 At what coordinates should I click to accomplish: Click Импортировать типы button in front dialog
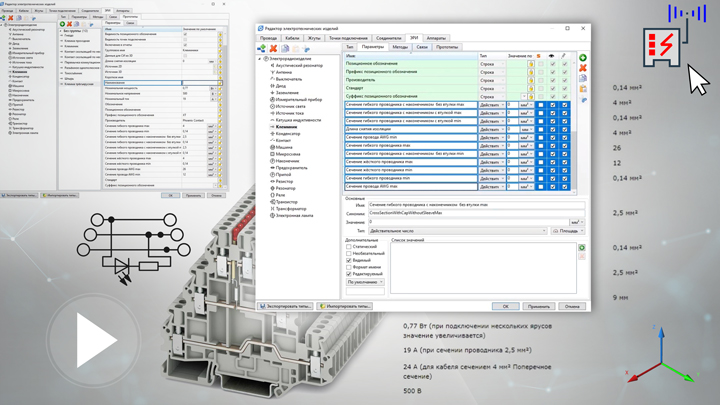pyautogui.click(x=344, y=306)
